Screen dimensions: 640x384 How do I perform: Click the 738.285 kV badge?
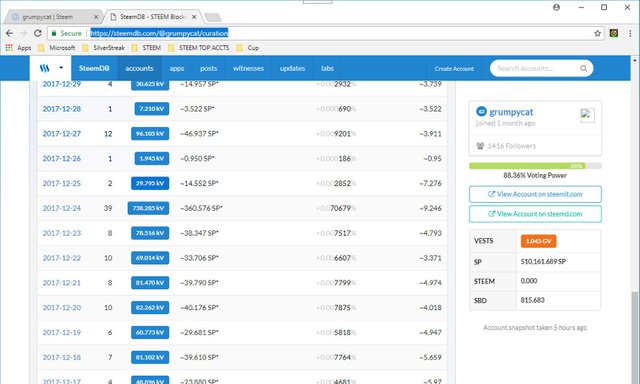(x=148, y=208)
